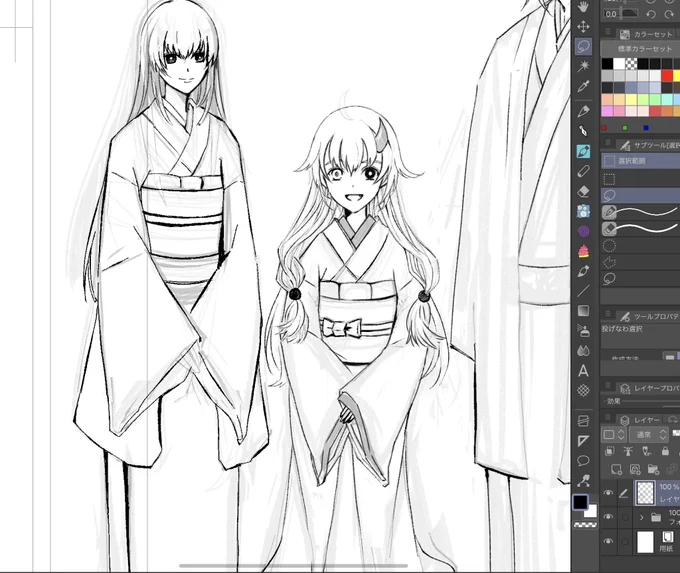Open the サブツール sub tool tab
This screenshot has height=573, width=680.
tap(650, 145)
